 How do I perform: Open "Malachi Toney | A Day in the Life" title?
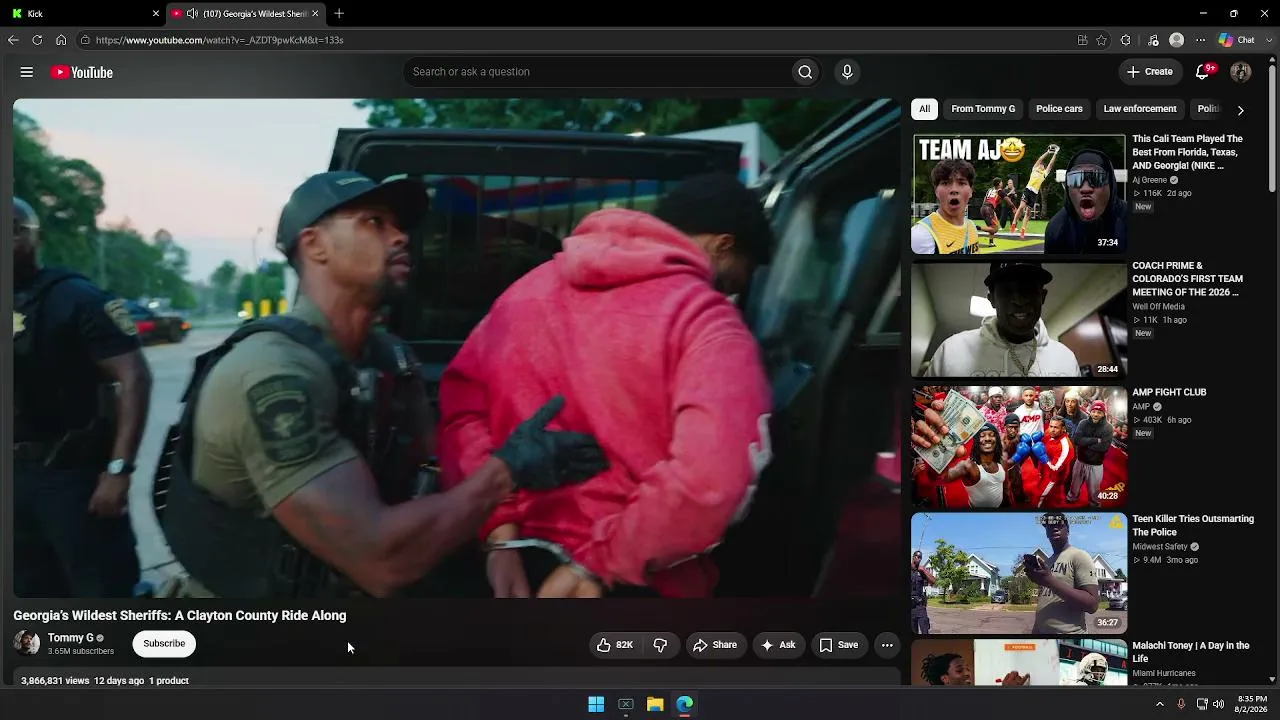point(1191,652)
